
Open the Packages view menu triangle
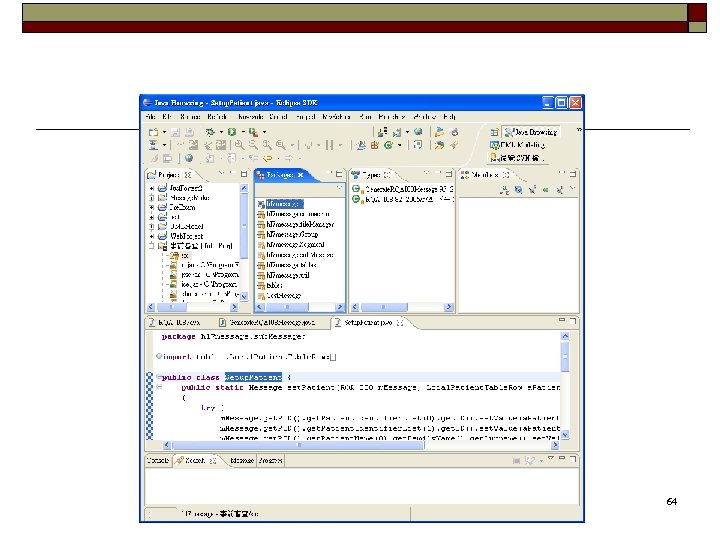339,188
